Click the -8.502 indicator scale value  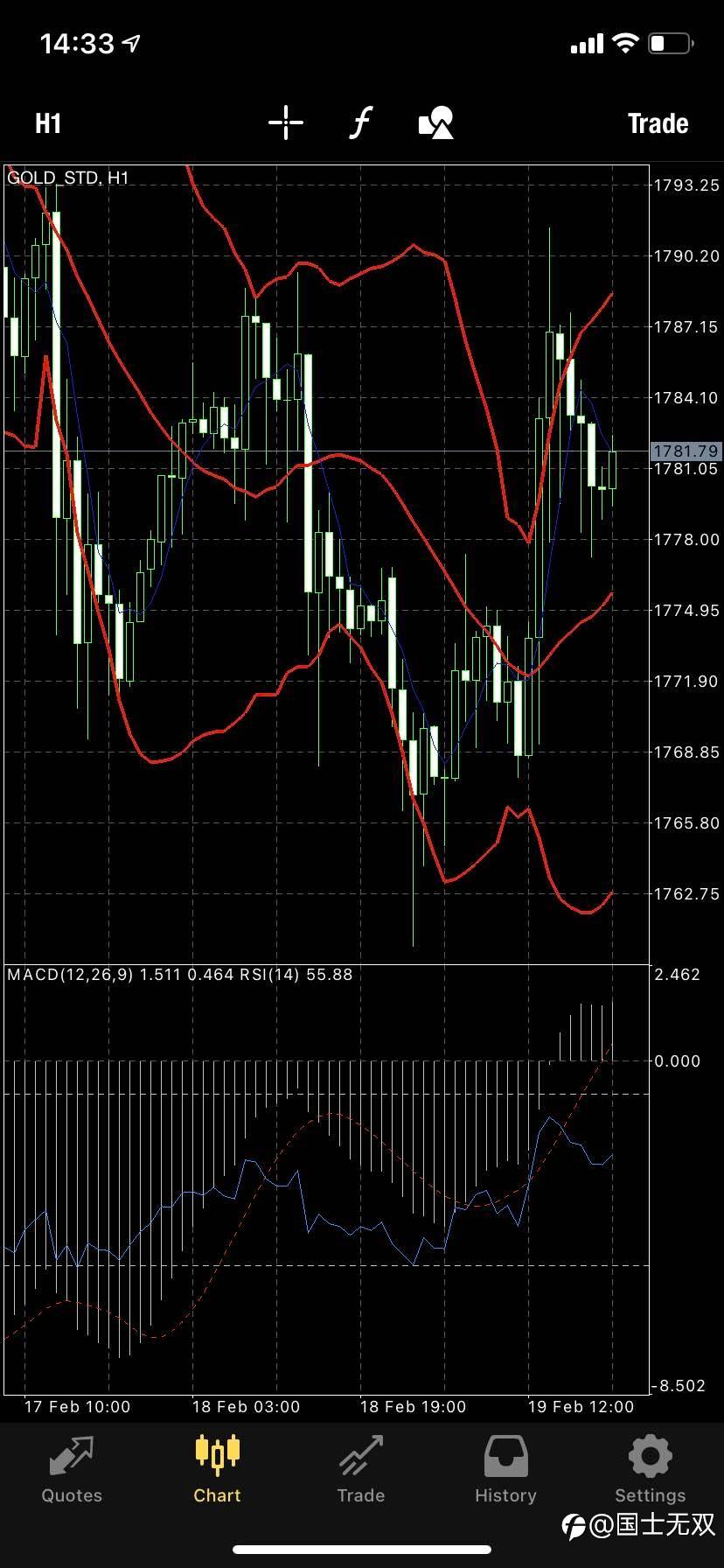click(x=679, y=1386)
